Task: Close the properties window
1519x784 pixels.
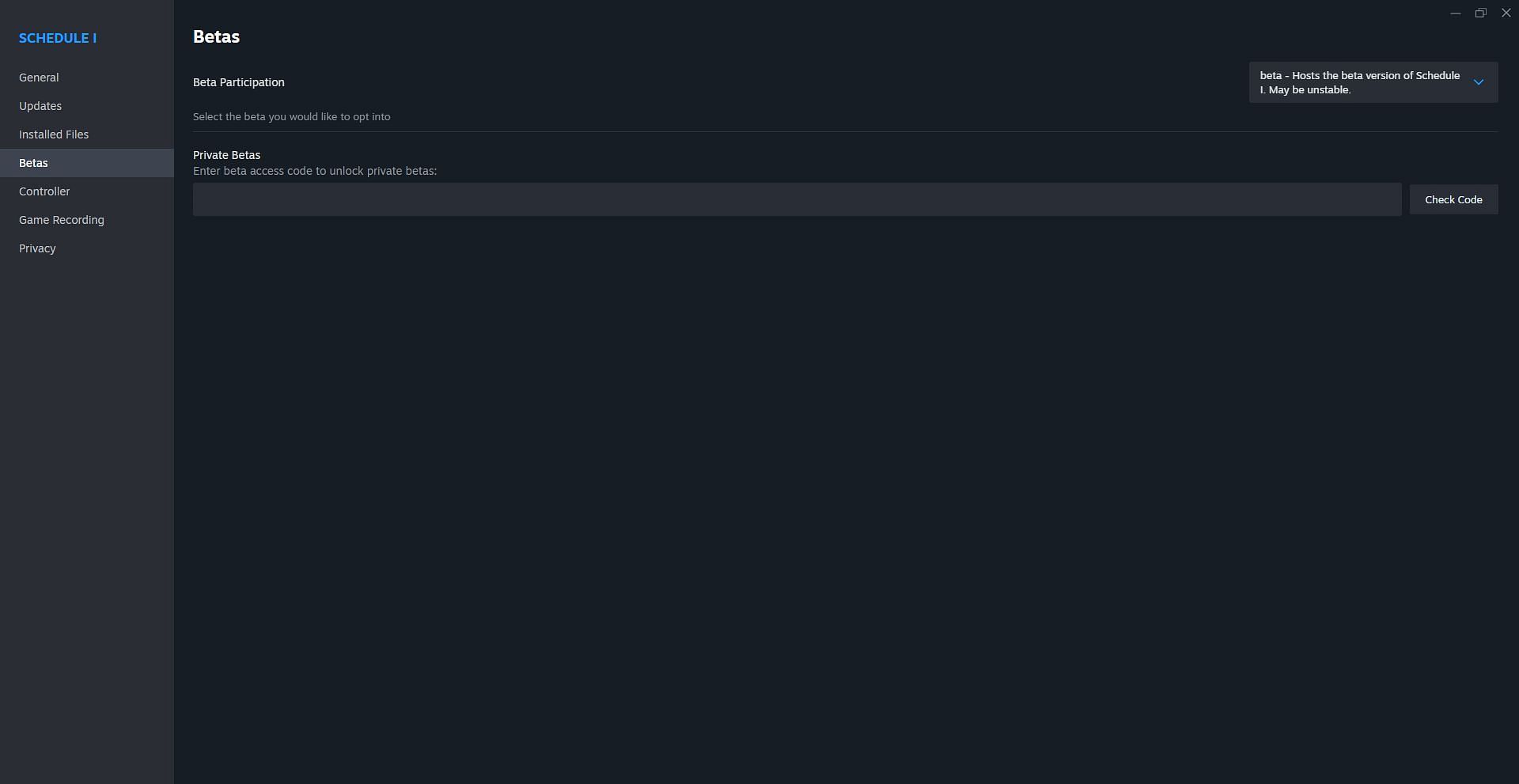Action: (x=1506, y=13)
